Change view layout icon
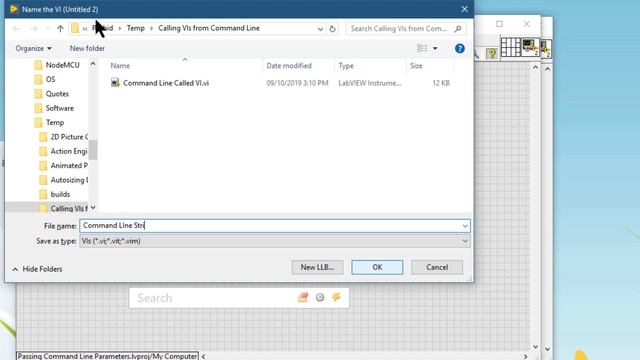The height and width of the screenshot is (360, 640). pyautogui.click(x=422, y=48)
